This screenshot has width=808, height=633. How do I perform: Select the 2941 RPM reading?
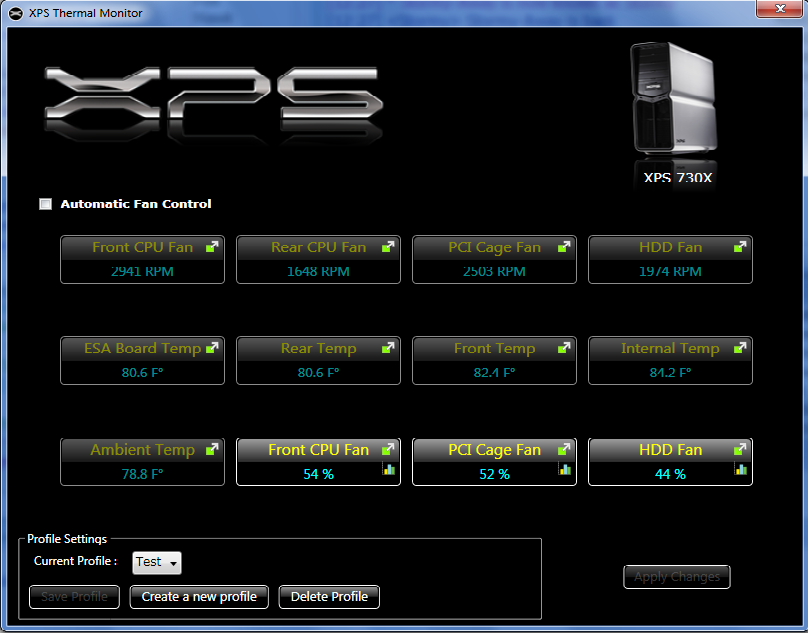pos(142,271)
